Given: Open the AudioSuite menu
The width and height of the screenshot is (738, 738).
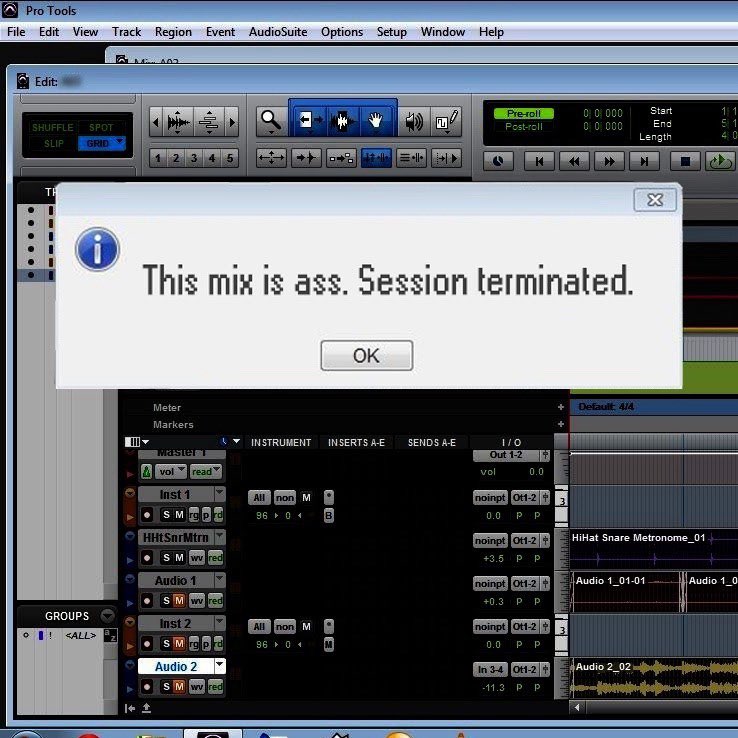Looking at the screenshot, I should (278, 32).
